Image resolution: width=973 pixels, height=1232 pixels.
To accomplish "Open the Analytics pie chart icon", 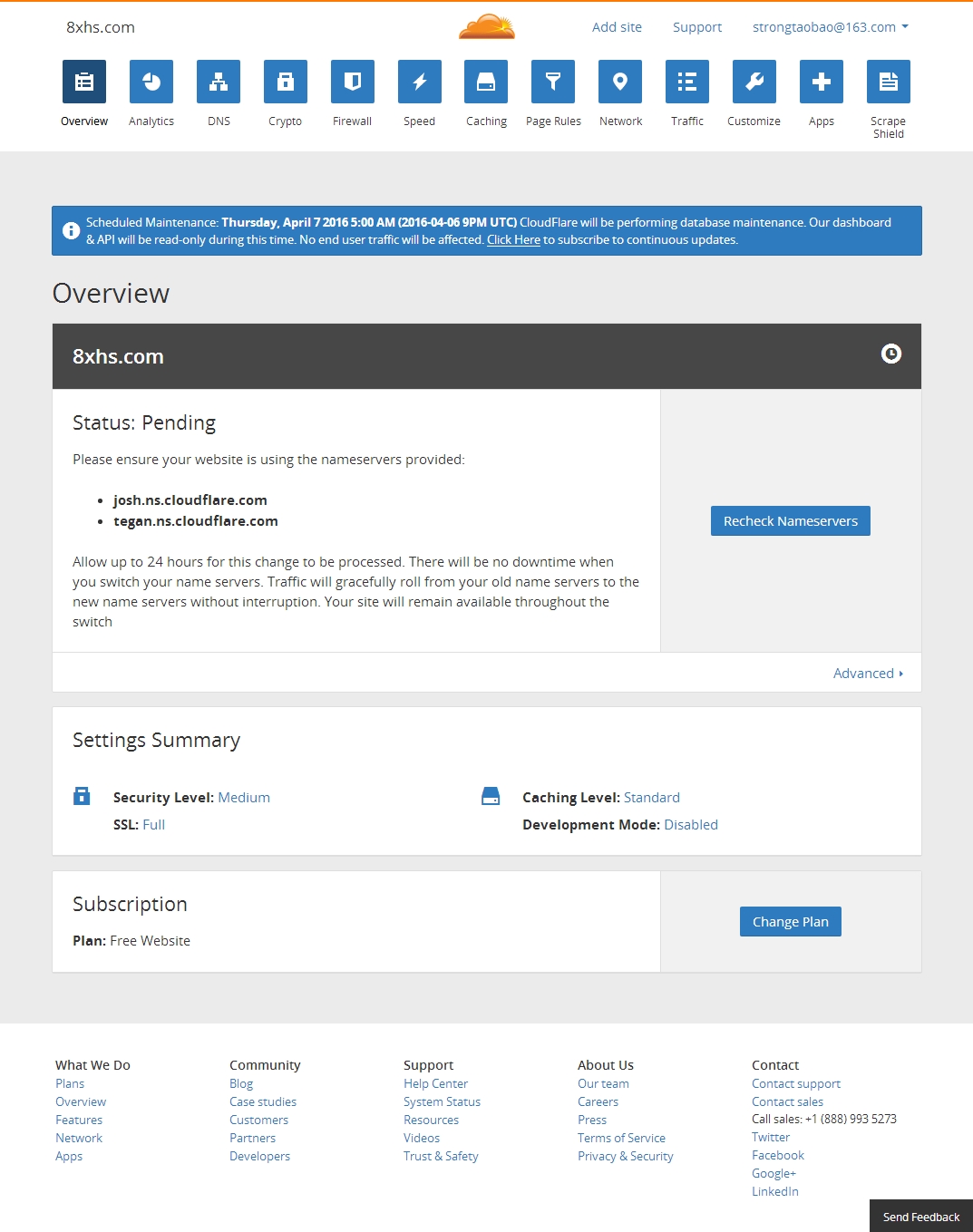I will (151, 82).
